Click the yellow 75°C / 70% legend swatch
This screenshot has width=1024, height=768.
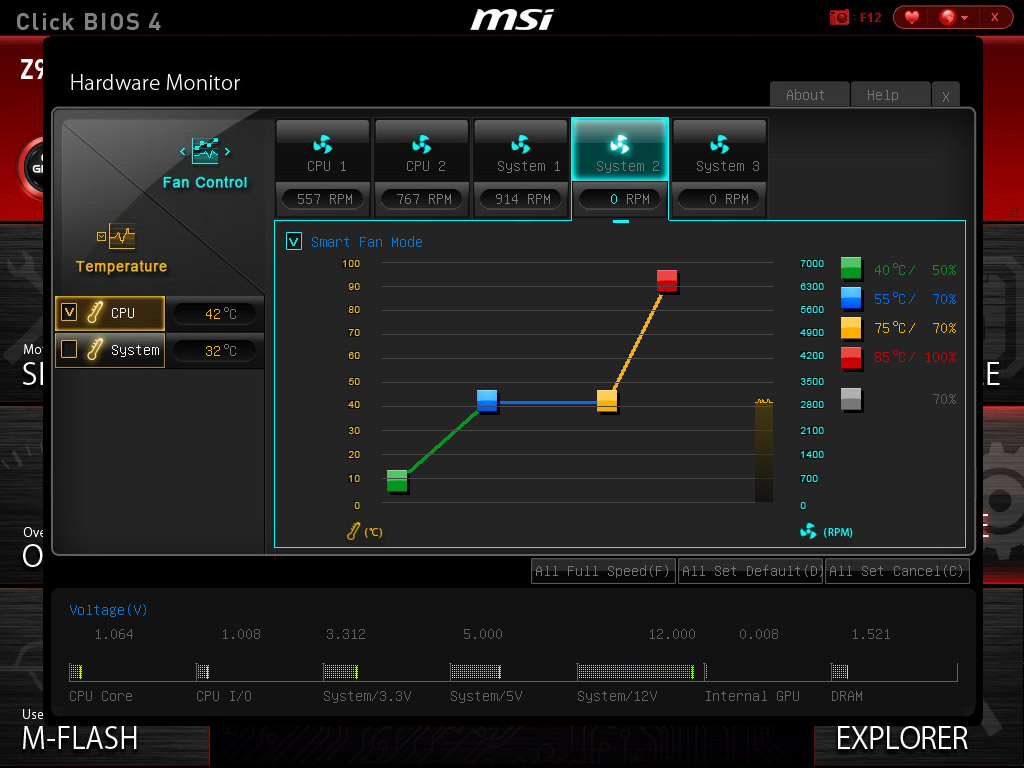[x=851, y=327]
